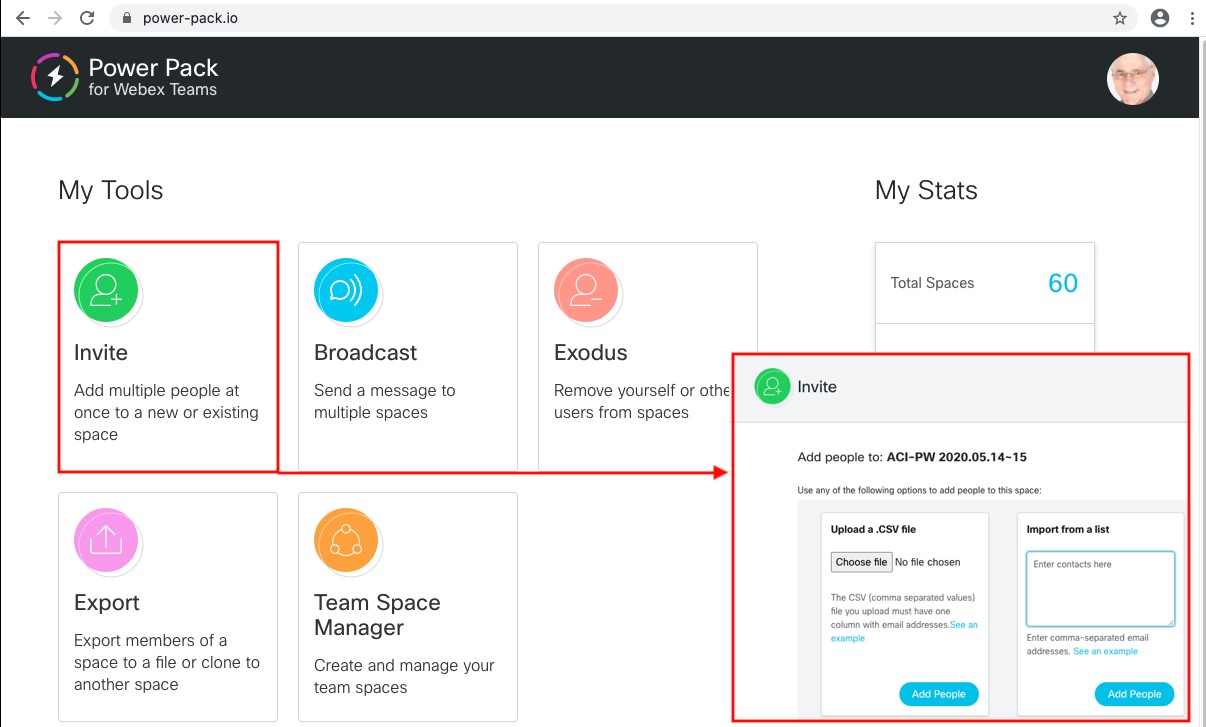Bookmark this page with the star icon
The image size is (1206, 727).
[x=1120, y=18]
